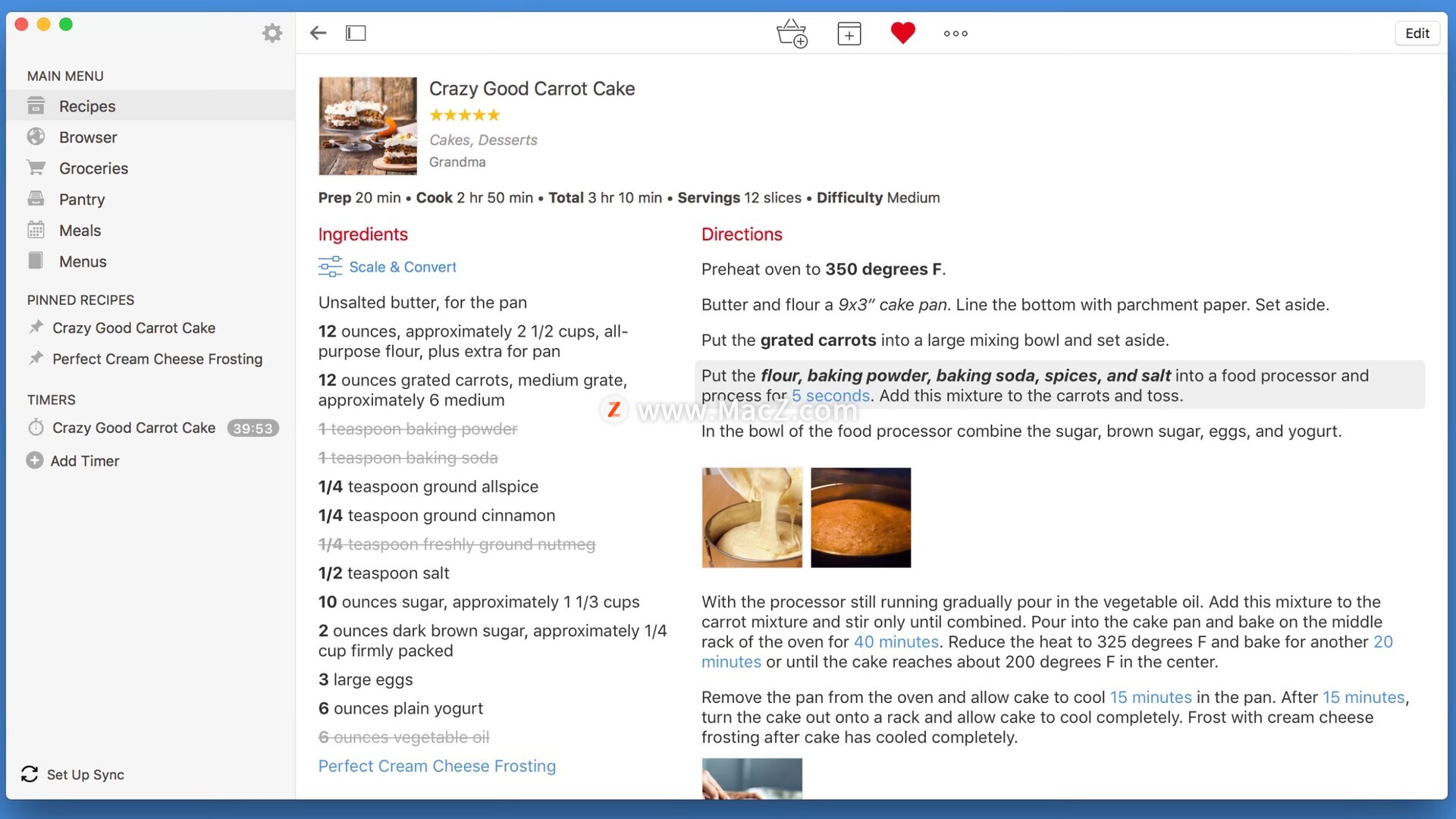Add recipe to grocery basket icon
Viewport: 1456px width, 819px height.
coord(792,33)
